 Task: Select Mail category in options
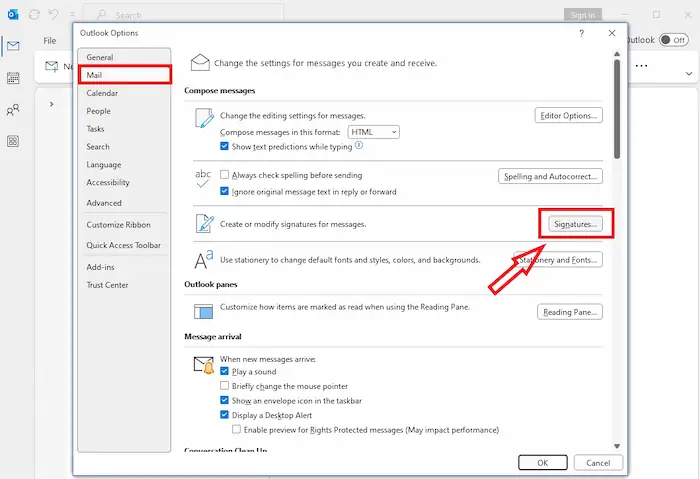coord(125,75)
